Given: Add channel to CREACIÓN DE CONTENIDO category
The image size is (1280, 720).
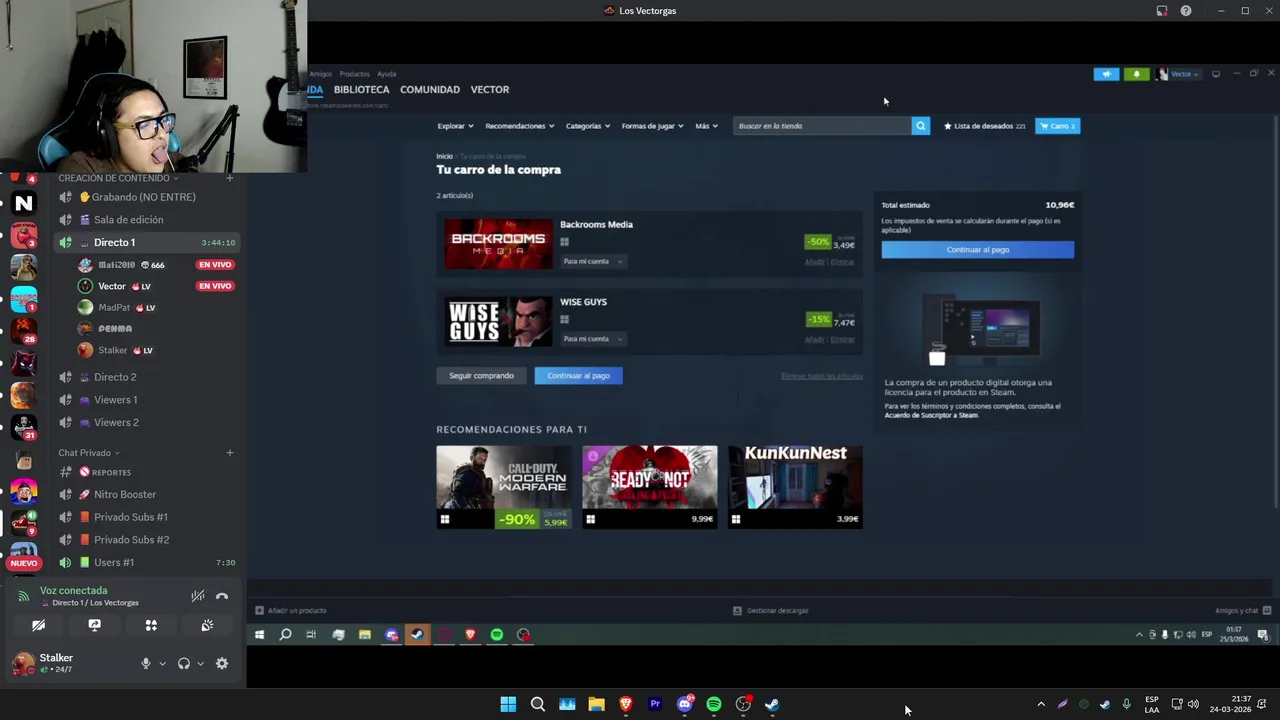Looking at the screenshot, I should 229,178.
